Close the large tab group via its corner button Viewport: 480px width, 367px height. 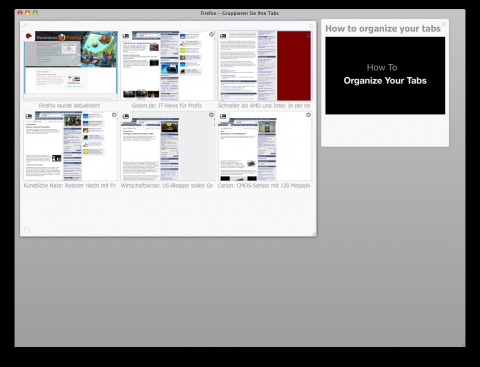click(311, 26)
